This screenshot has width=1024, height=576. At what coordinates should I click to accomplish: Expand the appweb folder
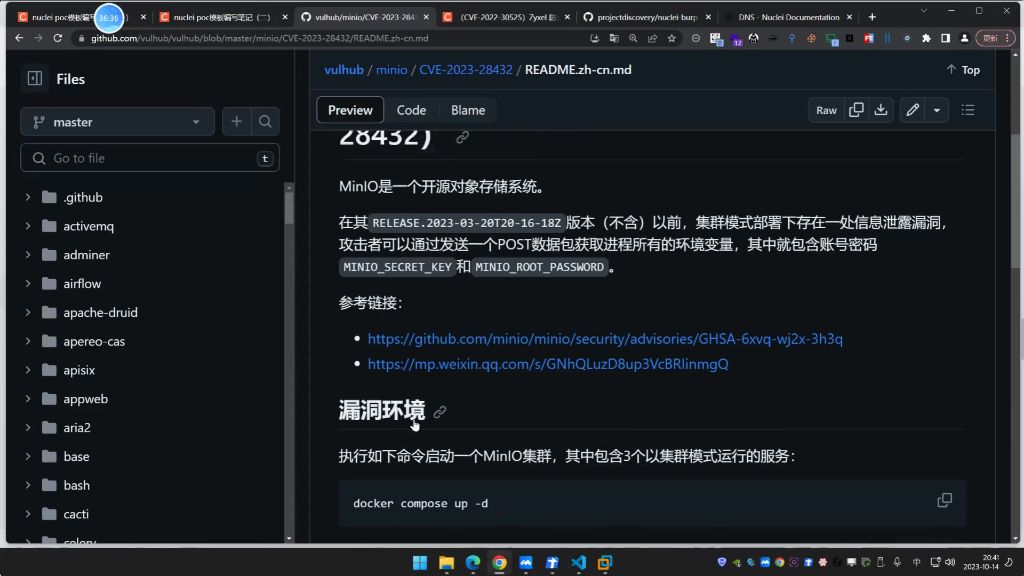[28, 398]
